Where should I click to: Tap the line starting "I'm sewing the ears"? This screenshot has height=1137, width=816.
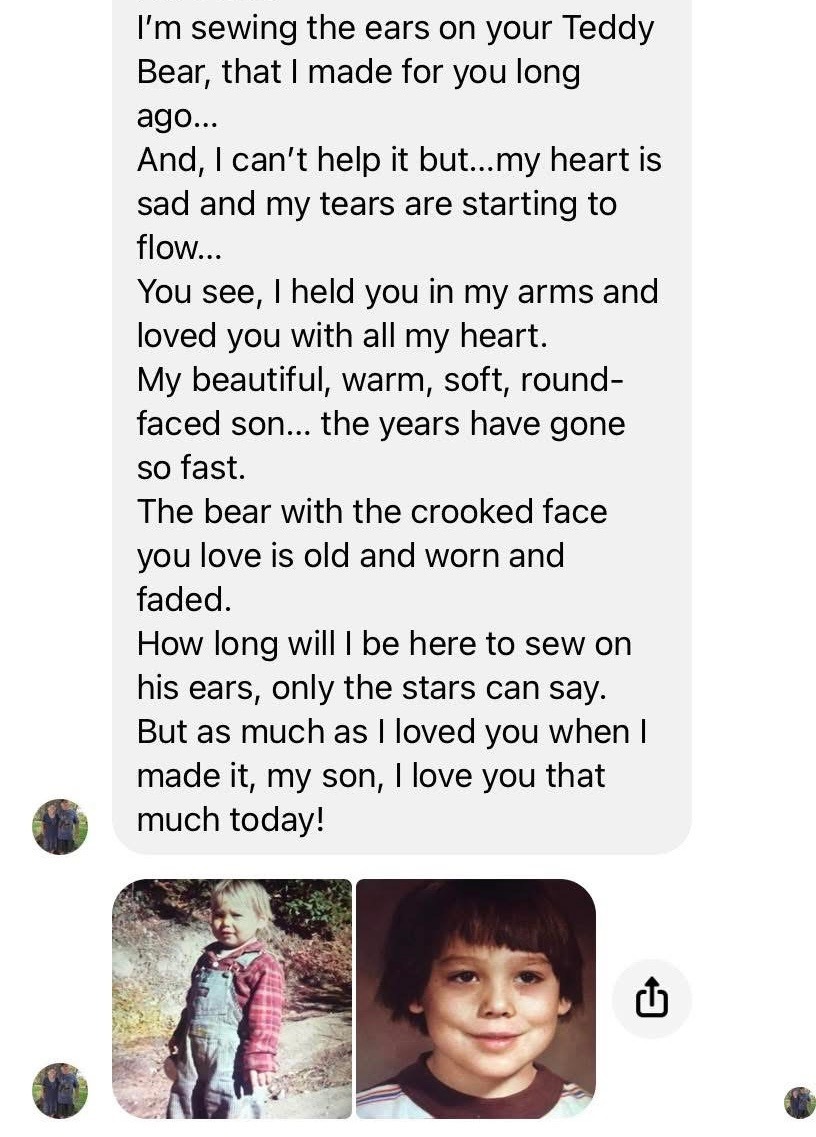pos(395,28)
